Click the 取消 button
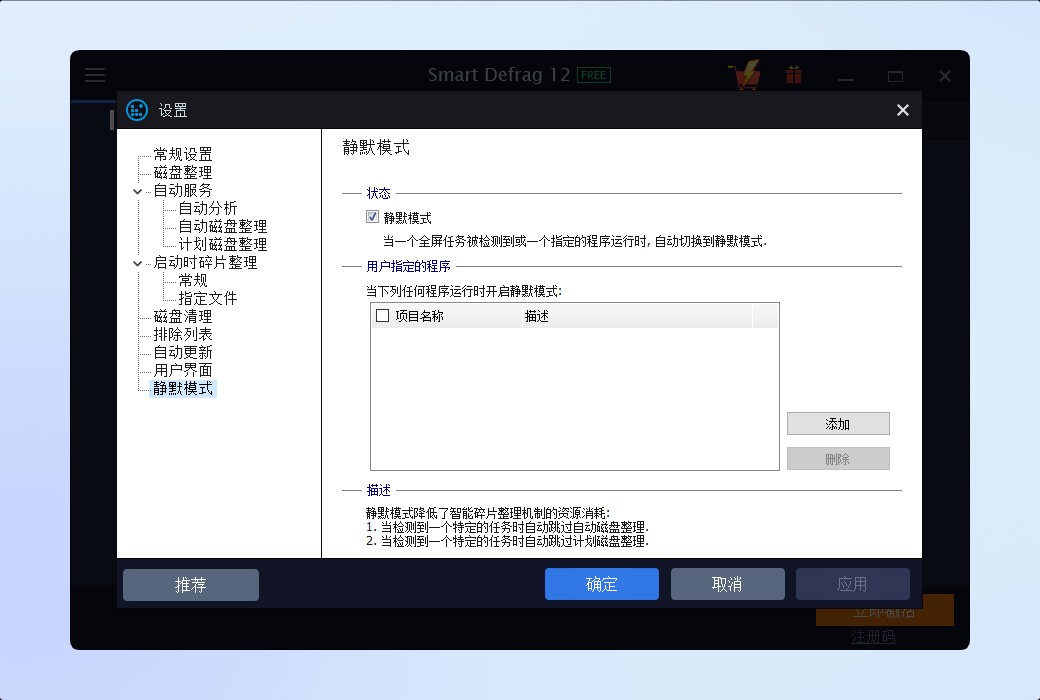The height and width of the screenshot is (700, 1040). click(x=728, y=584)
